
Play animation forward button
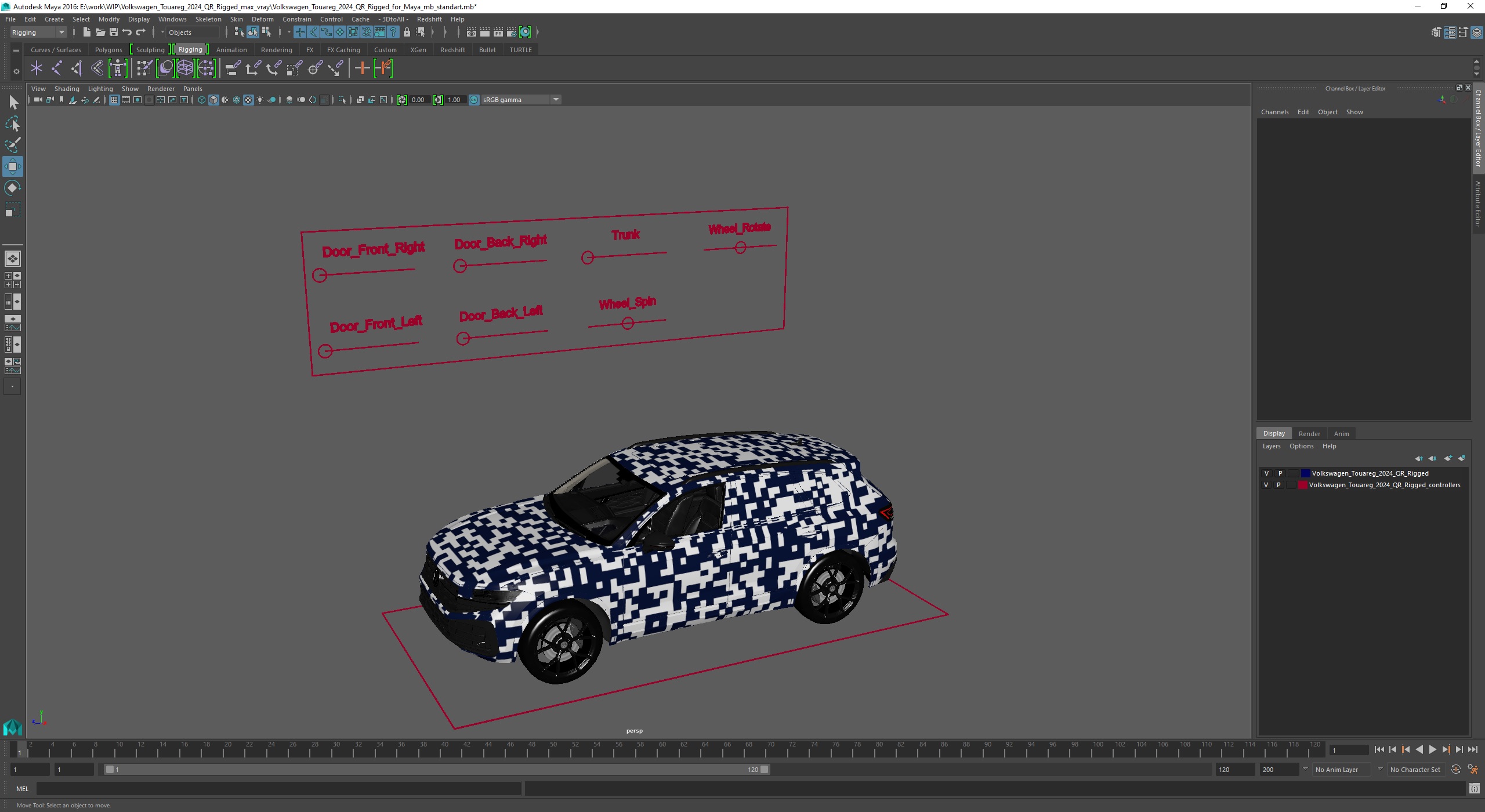click(1432, 749)
